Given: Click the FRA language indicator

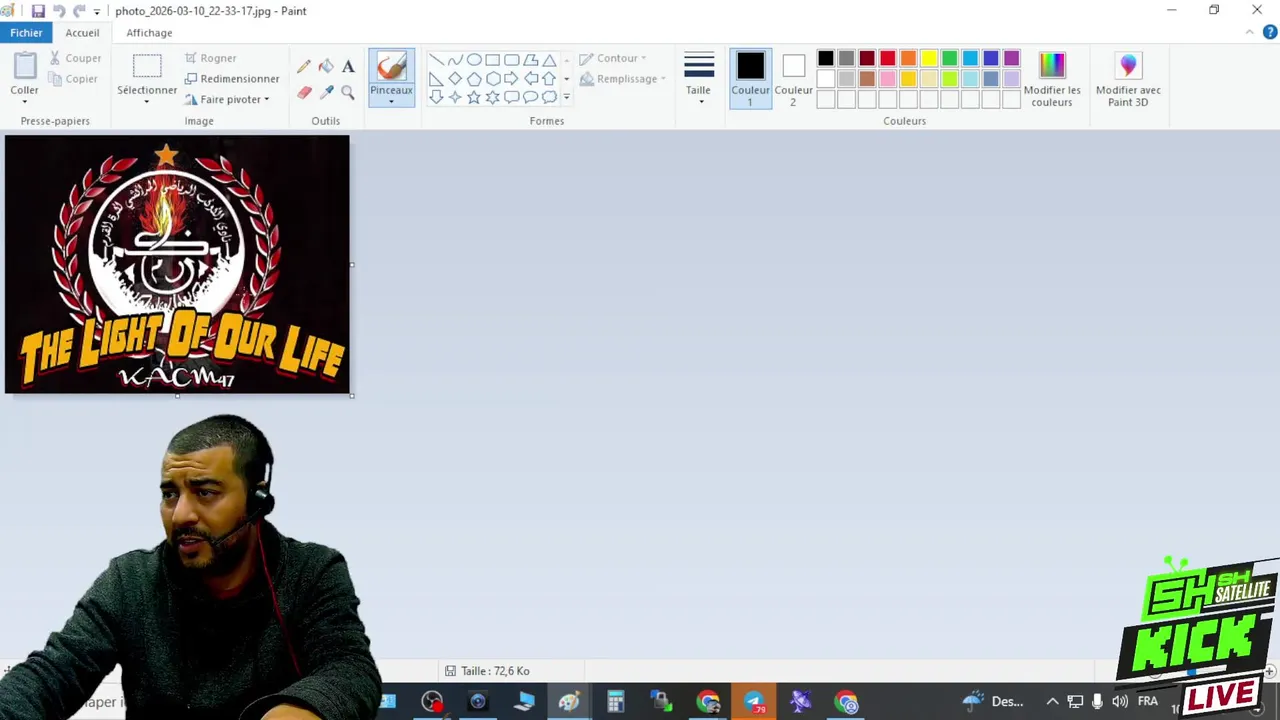Looking at the screenshot, I should pyautogui.click(x=1147, y=702).
